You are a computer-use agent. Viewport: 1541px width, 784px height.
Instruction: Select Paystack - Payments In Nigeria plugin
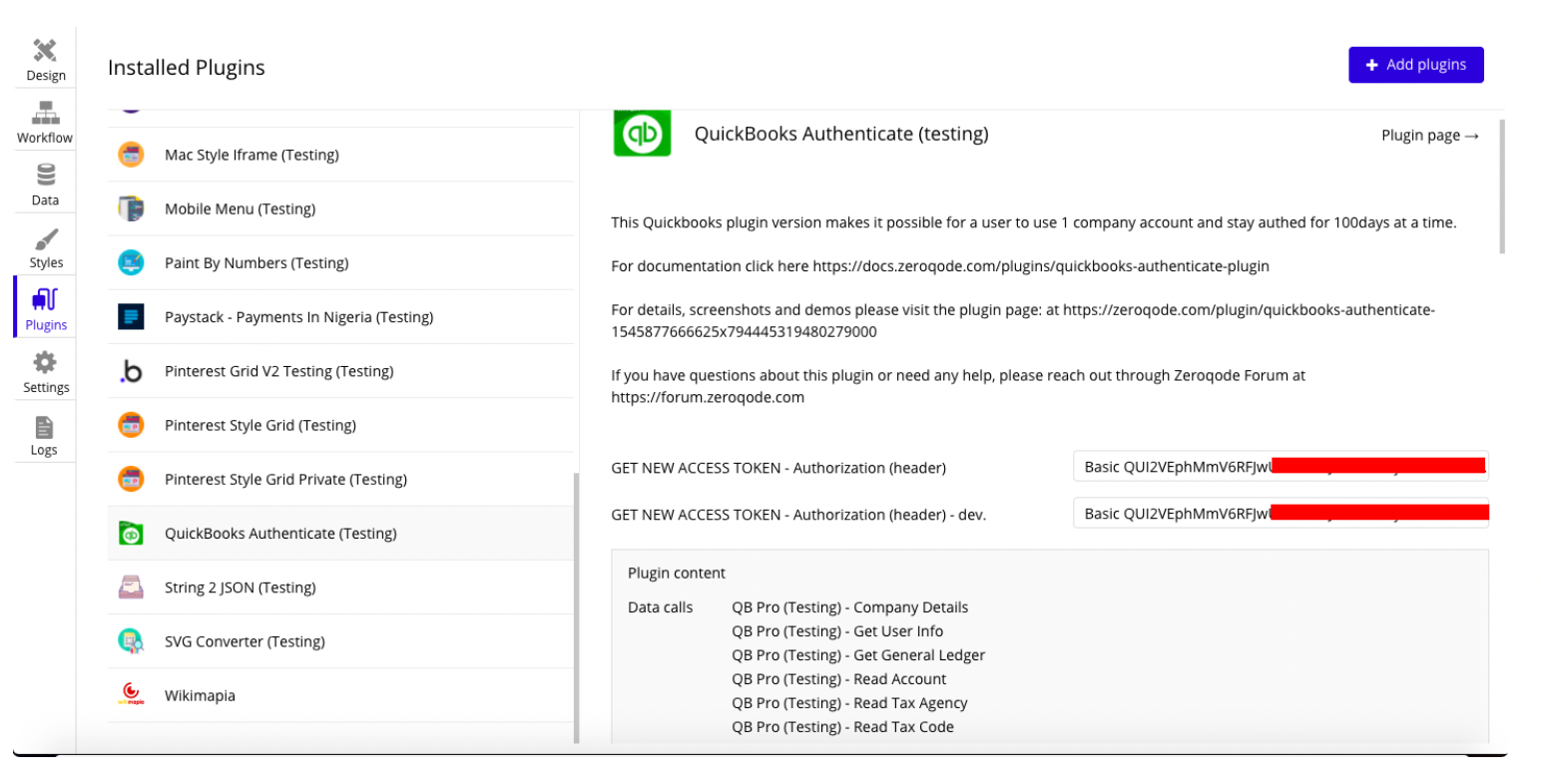pos(298,317)
